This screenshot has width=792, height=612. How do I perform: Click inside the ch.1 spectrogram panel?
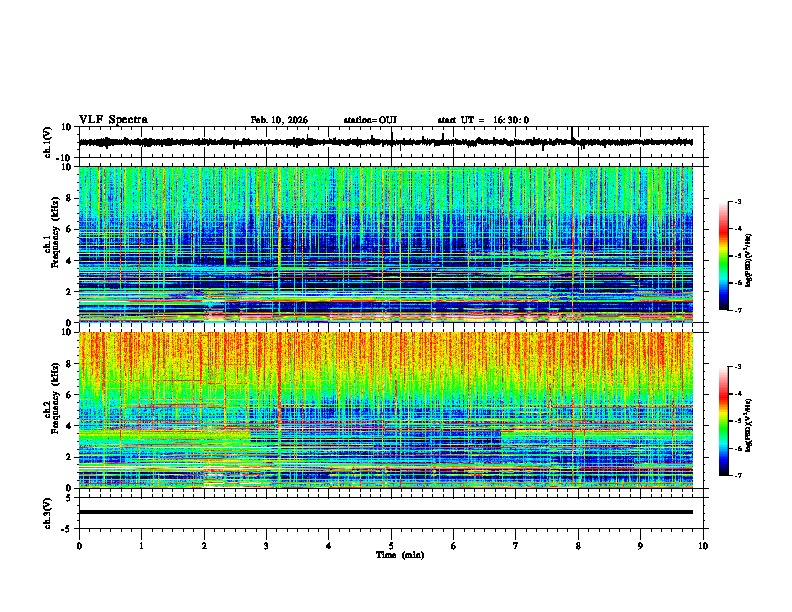[386, 244]
